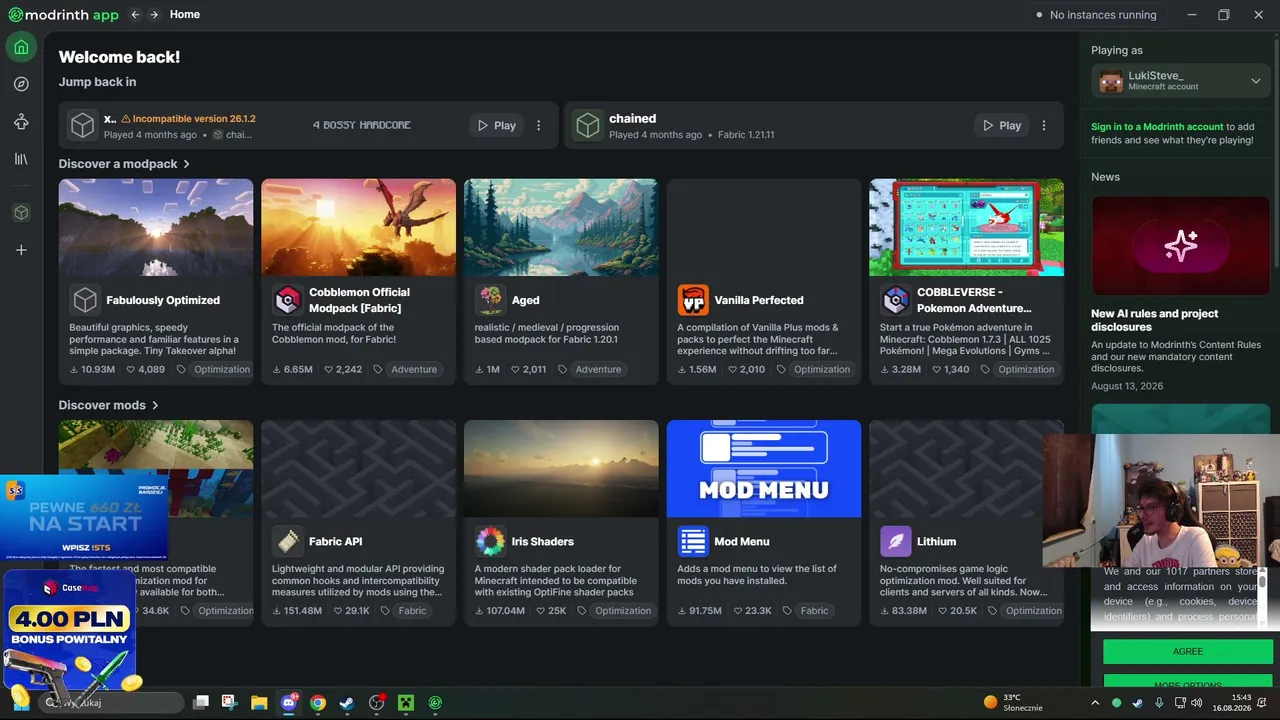Open the three-dot menu for chained instance
This screenshot has width=1280, height=720.
coord(1044,125)
